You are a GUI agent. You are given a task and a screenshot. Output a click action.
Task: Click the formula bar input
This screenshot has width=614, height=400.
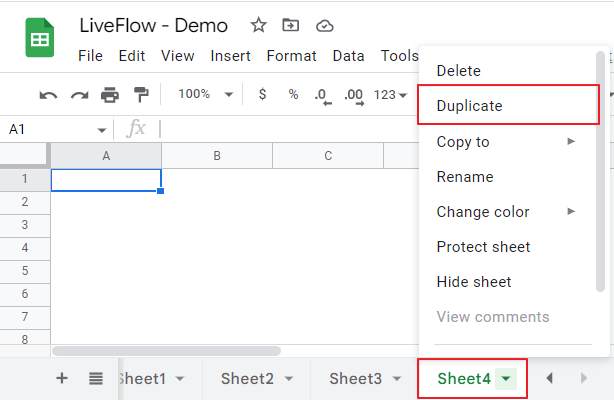pyautogui.click(x=288, y=129)
